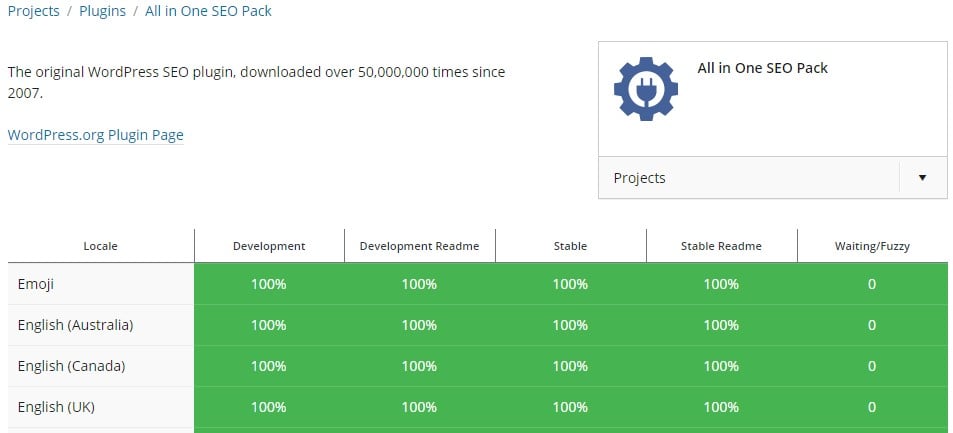Screen dimensions: 953x433
Task: Click Emoji Waiting/Fuzzy 0 cell
Action: (x=872, y=284)
